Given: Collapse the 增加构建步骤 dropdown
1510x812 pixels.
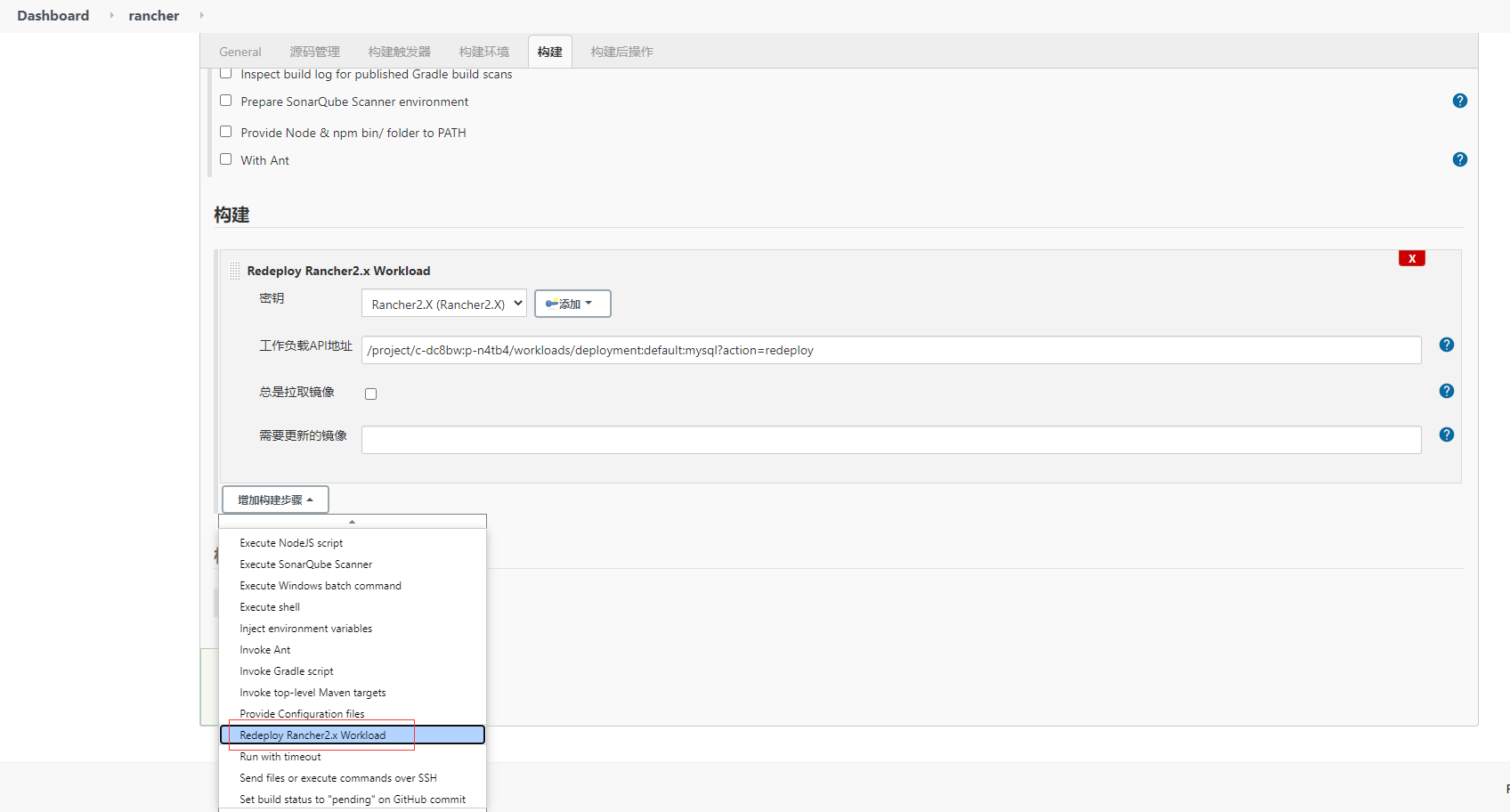Looking at the screenshot, I should 275,499.
